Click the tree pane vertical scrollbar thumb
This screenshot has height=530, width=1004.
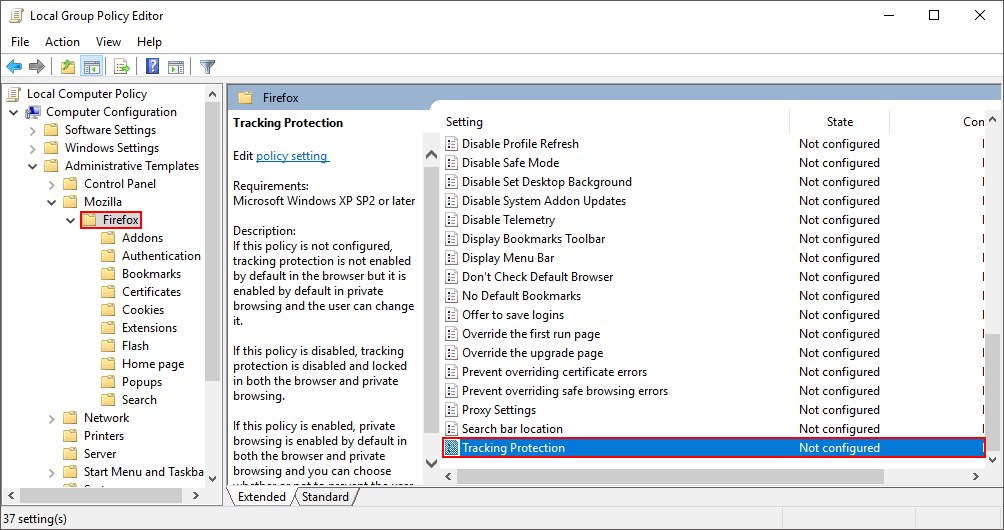212,242
